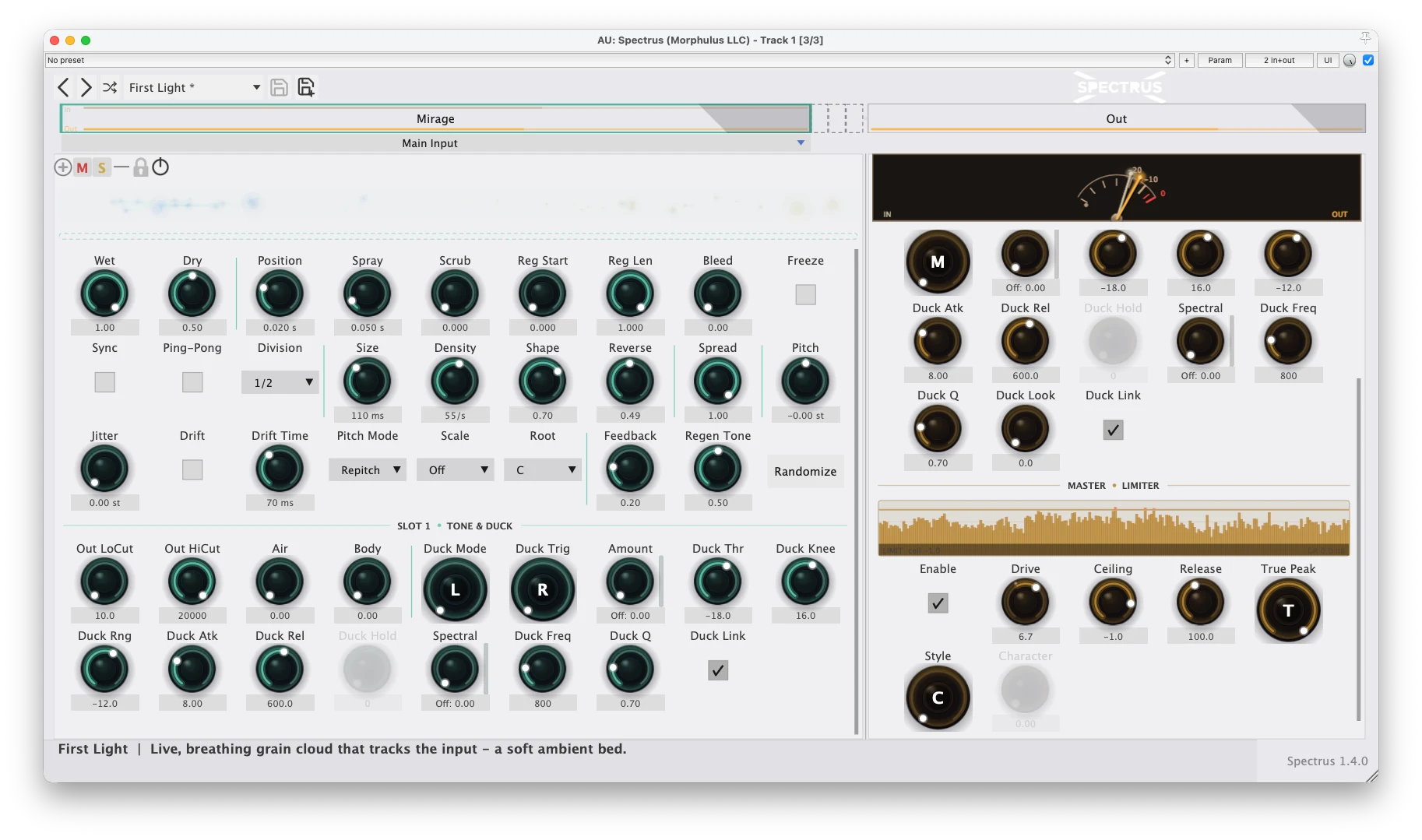1422x840 pixels.
Task: Click the 2 in+out routing button
Action: [1279, 60]
